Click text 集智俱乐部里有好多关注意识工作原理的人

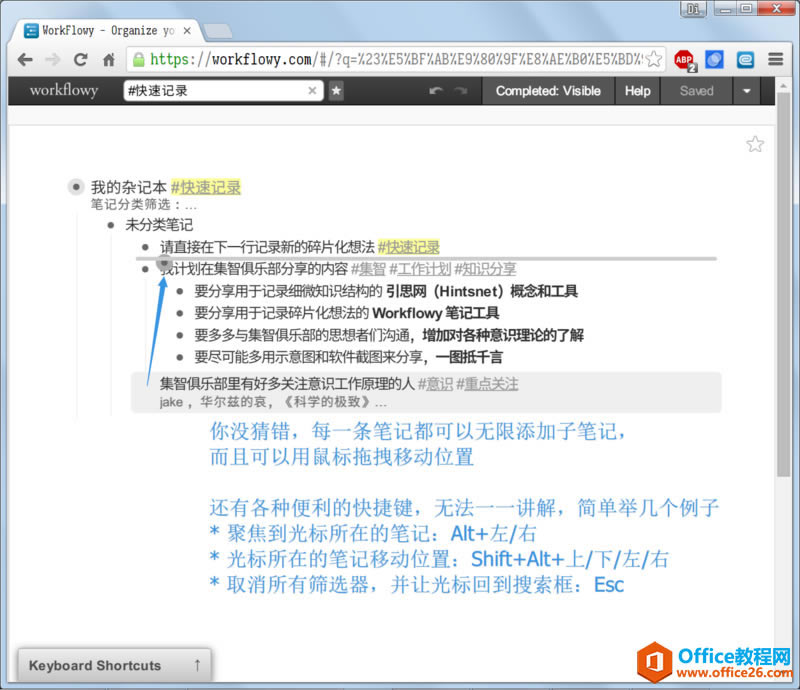(287, 384)
